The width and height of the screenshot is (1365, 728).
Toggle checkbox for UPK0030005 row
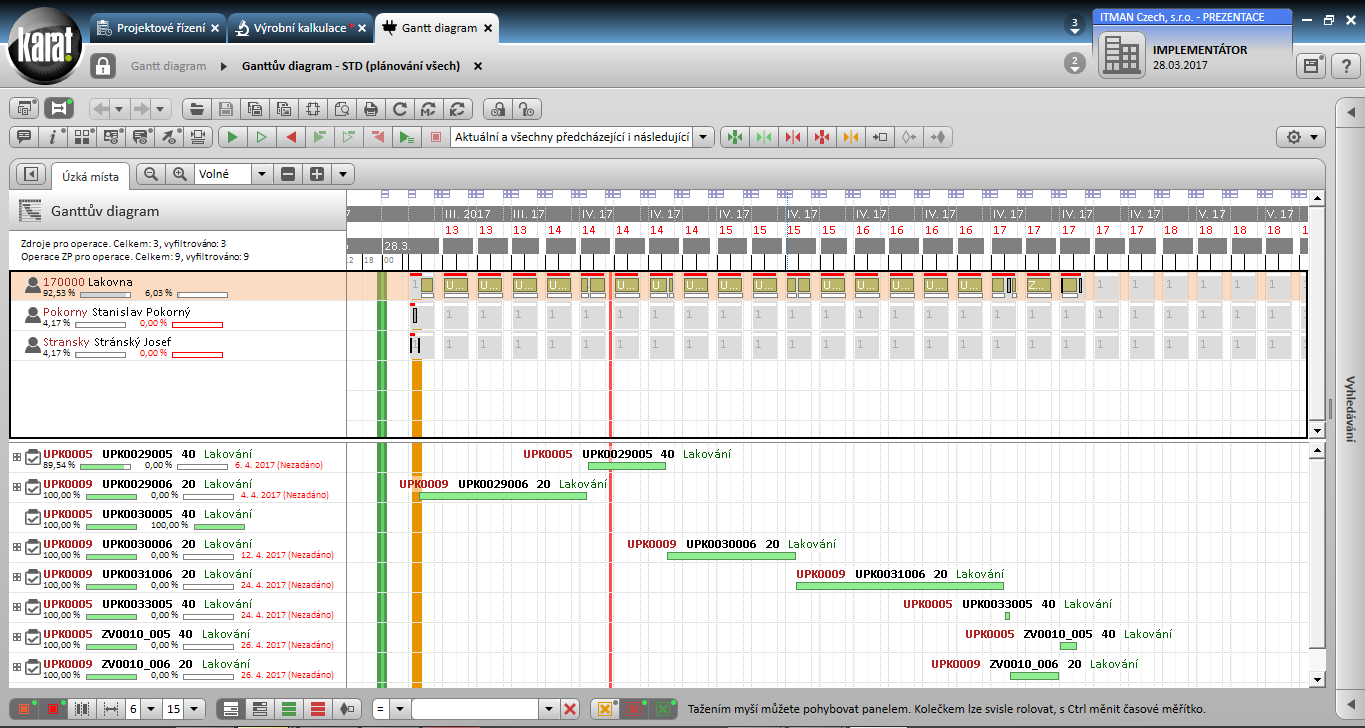pyautogui.click(x=33, y=517)
